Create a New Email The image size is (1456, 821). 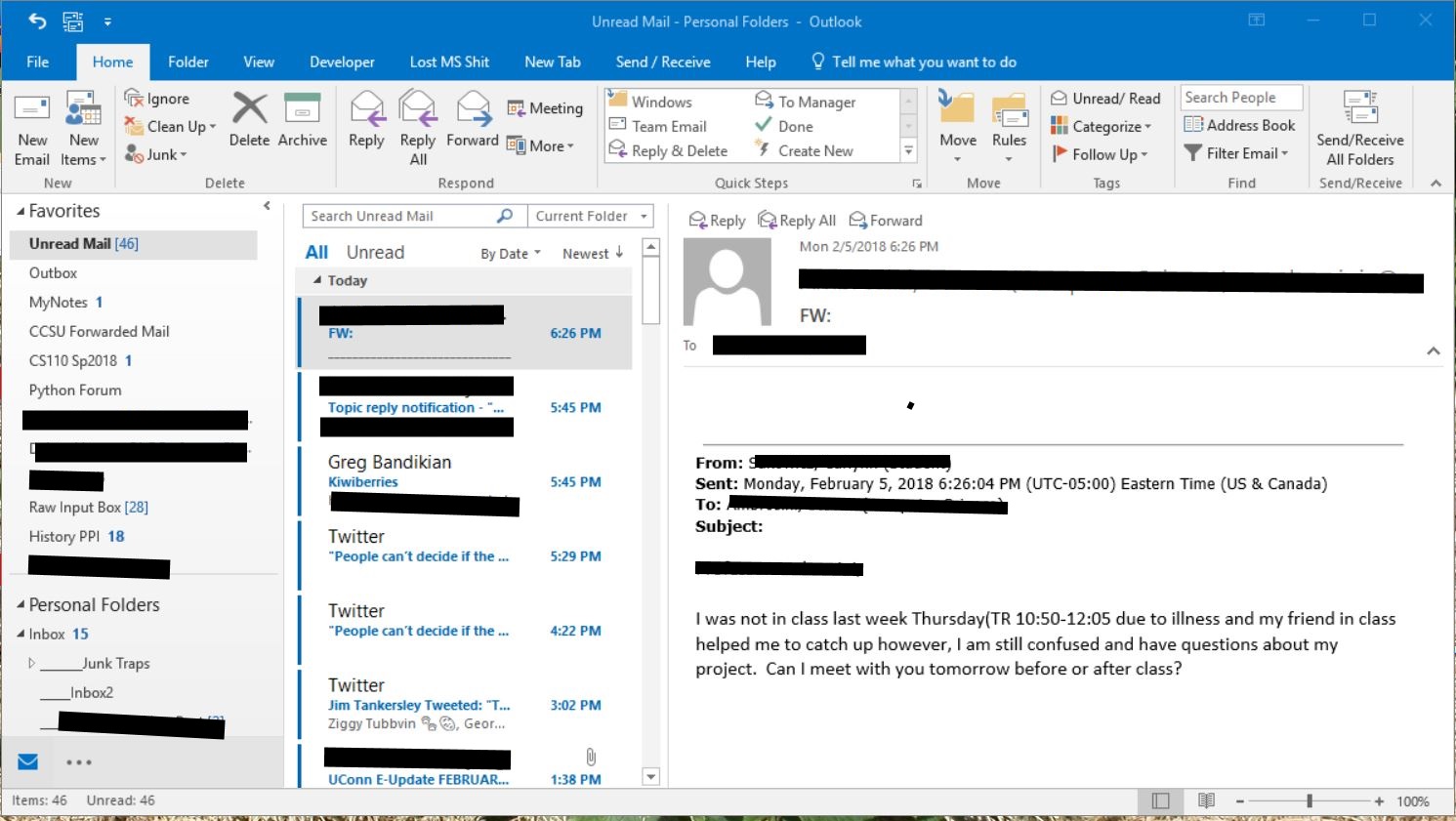pyautogui.click(x=31, y=129)
